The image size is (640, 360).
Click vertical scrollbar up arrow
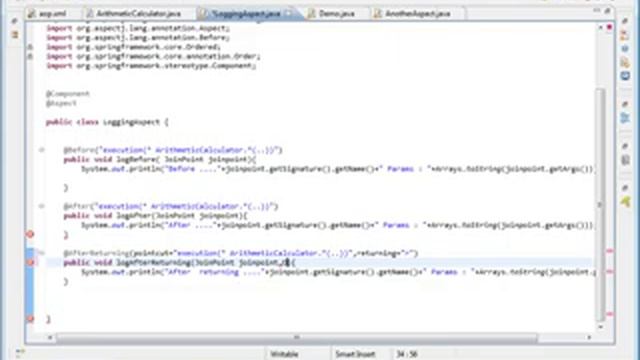coord(600,27)
